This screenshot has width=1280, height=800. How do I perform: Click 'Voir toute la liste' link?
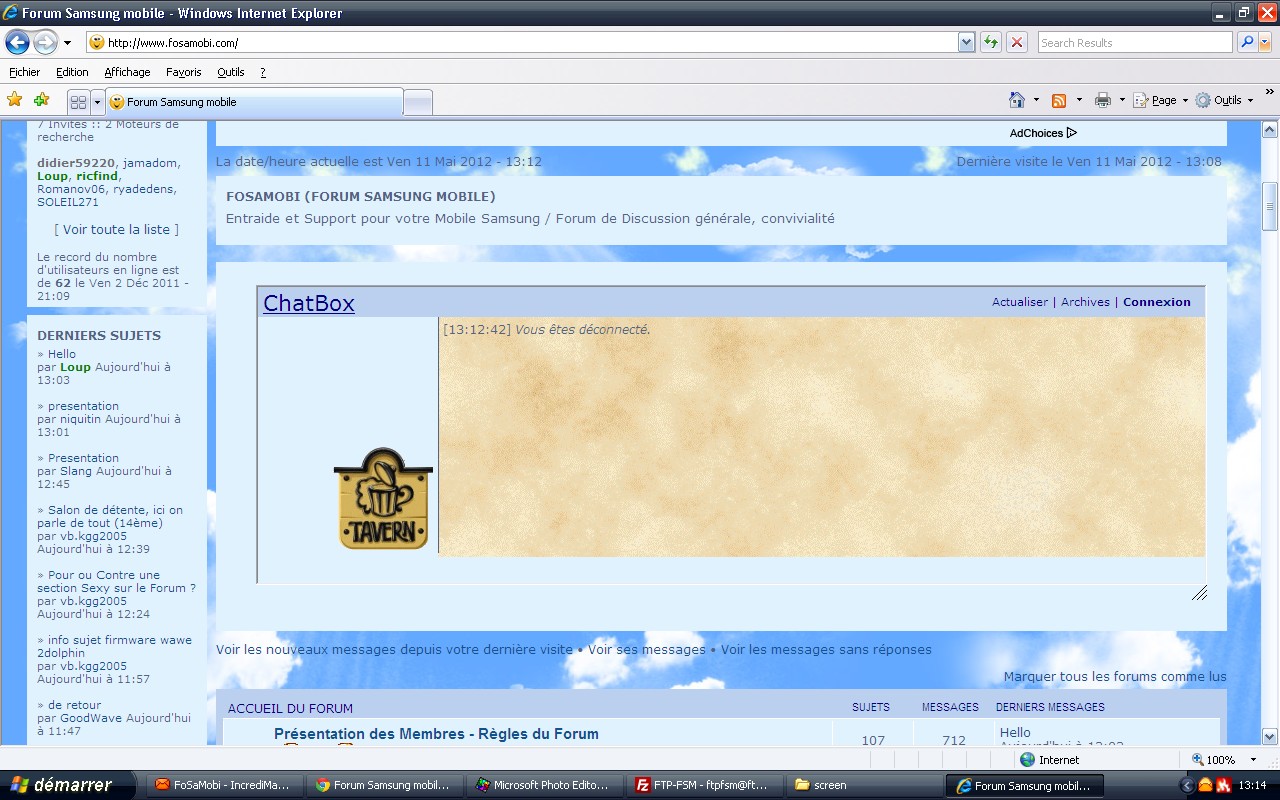click(x=117, y=229)
